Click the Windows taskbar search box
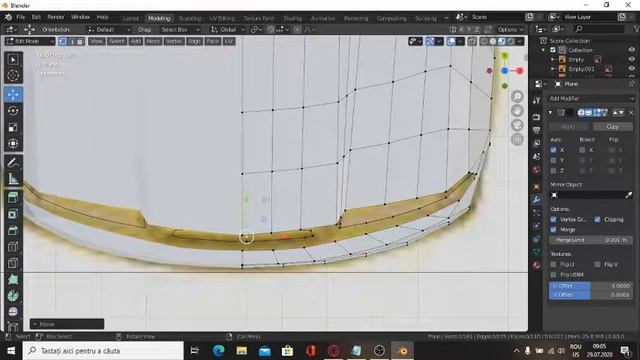The image size is (640, 360). tap(103, 351)
